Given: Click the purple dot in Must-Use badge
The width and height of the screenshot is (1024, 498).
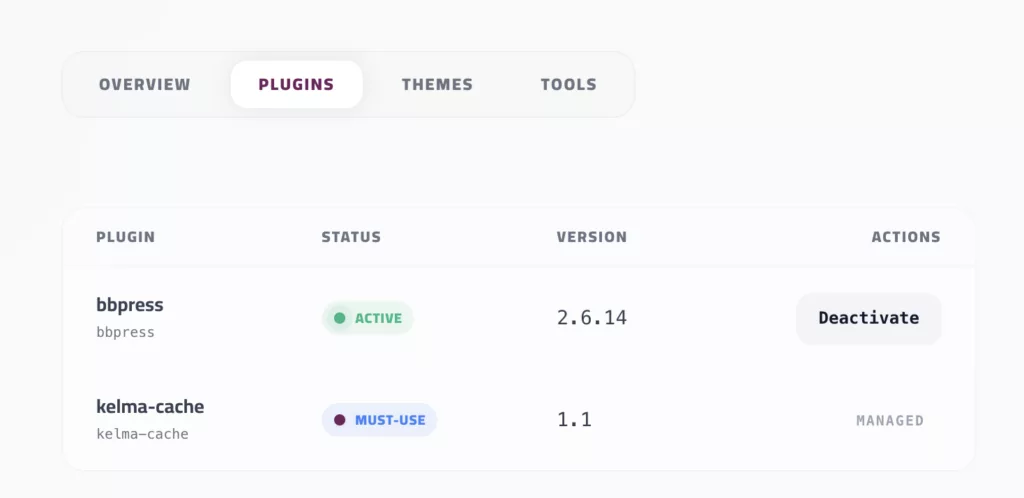Looking at the screenshot, I should (340, 420).
